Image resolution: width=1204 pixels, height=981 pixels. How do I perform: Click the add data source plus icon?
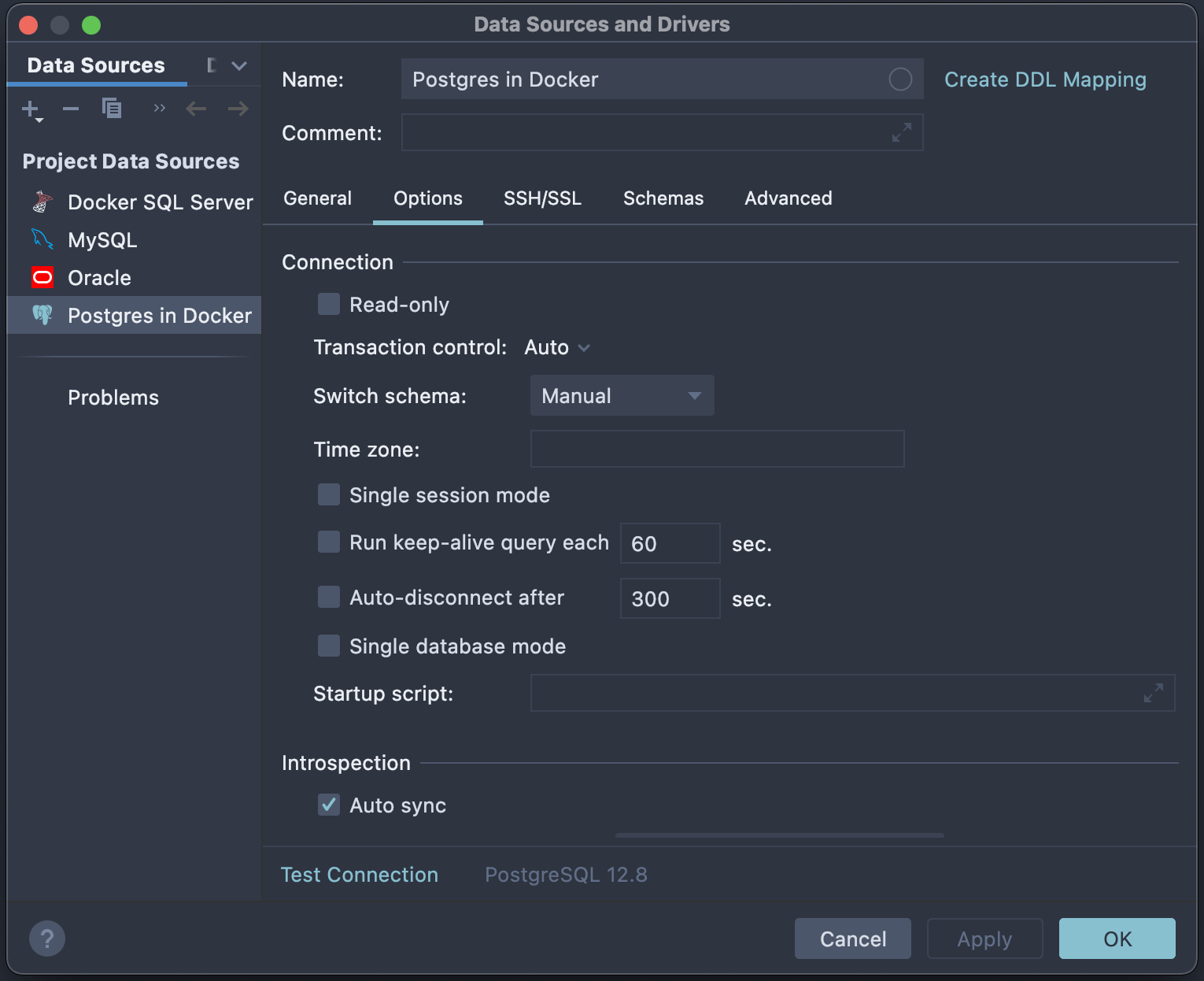tap(31, 109)
